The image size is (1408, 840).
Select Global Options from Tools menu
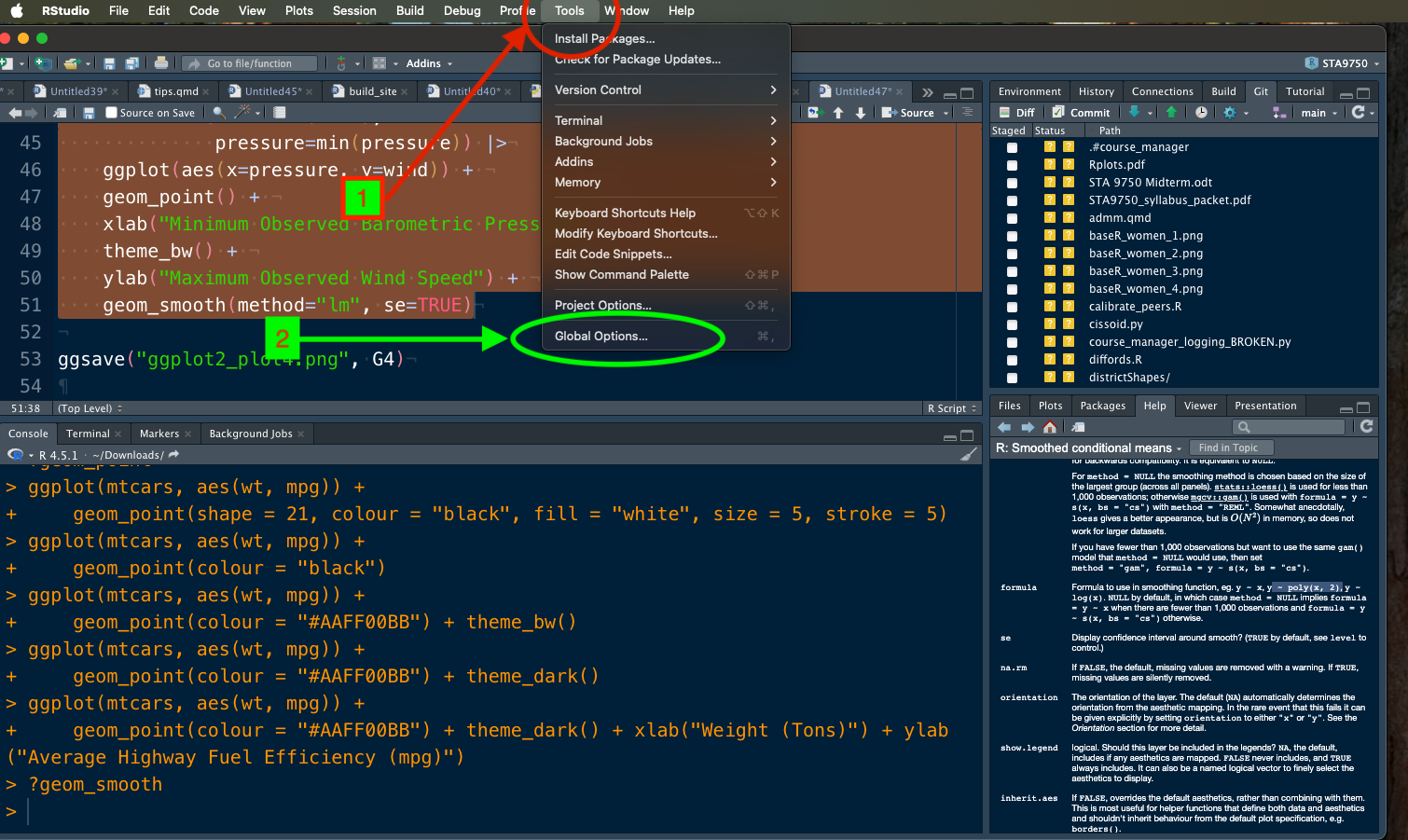601,336
